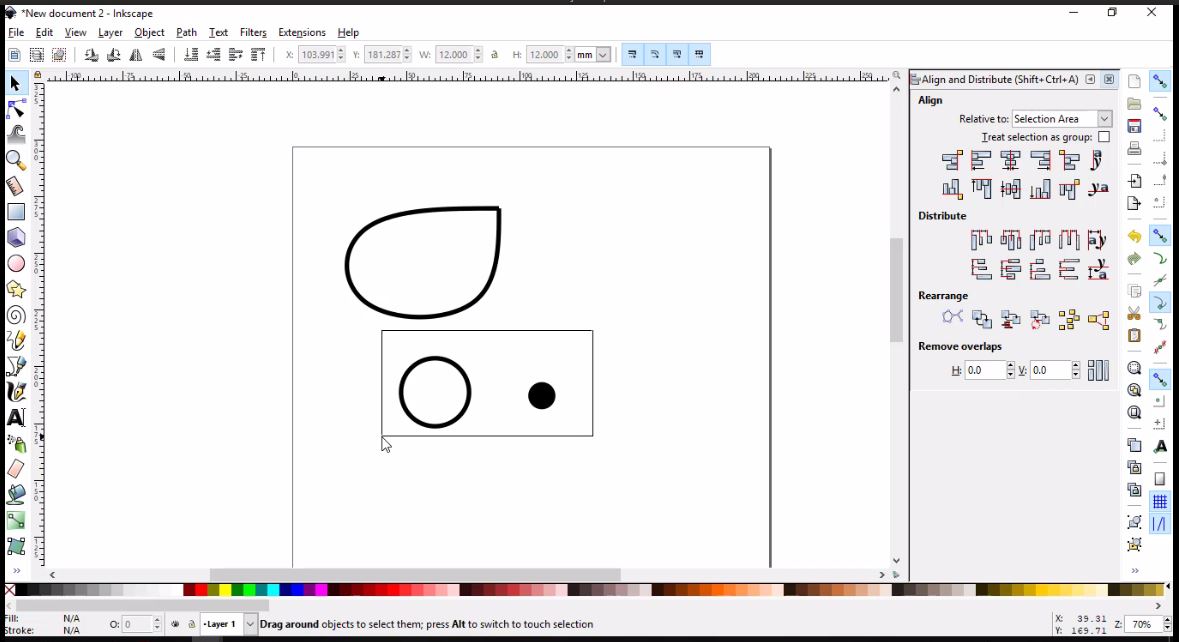Open the File menu
The width and height of the screenshot is (1179, 642).
tap(15, 32)
